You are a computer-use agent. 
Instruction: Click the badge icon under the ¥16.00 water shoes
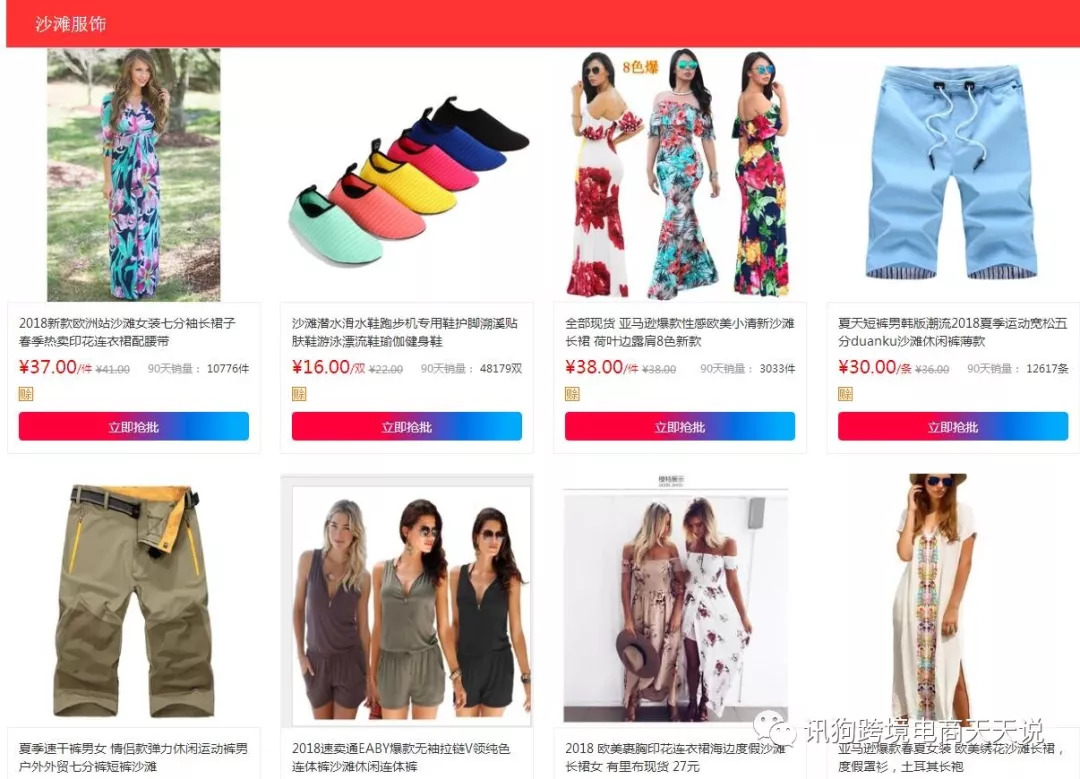(x=299, y=394)
